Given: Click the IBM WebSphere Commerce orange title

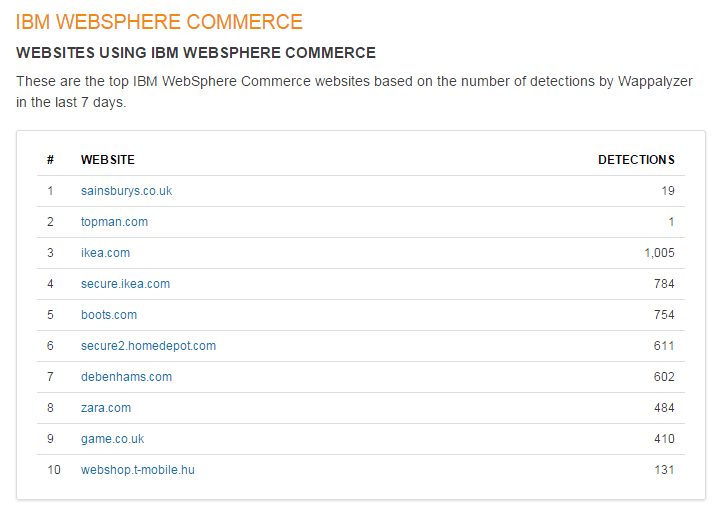Looking at the screenshot, I should pyautogui.click(x=159, y=22).
